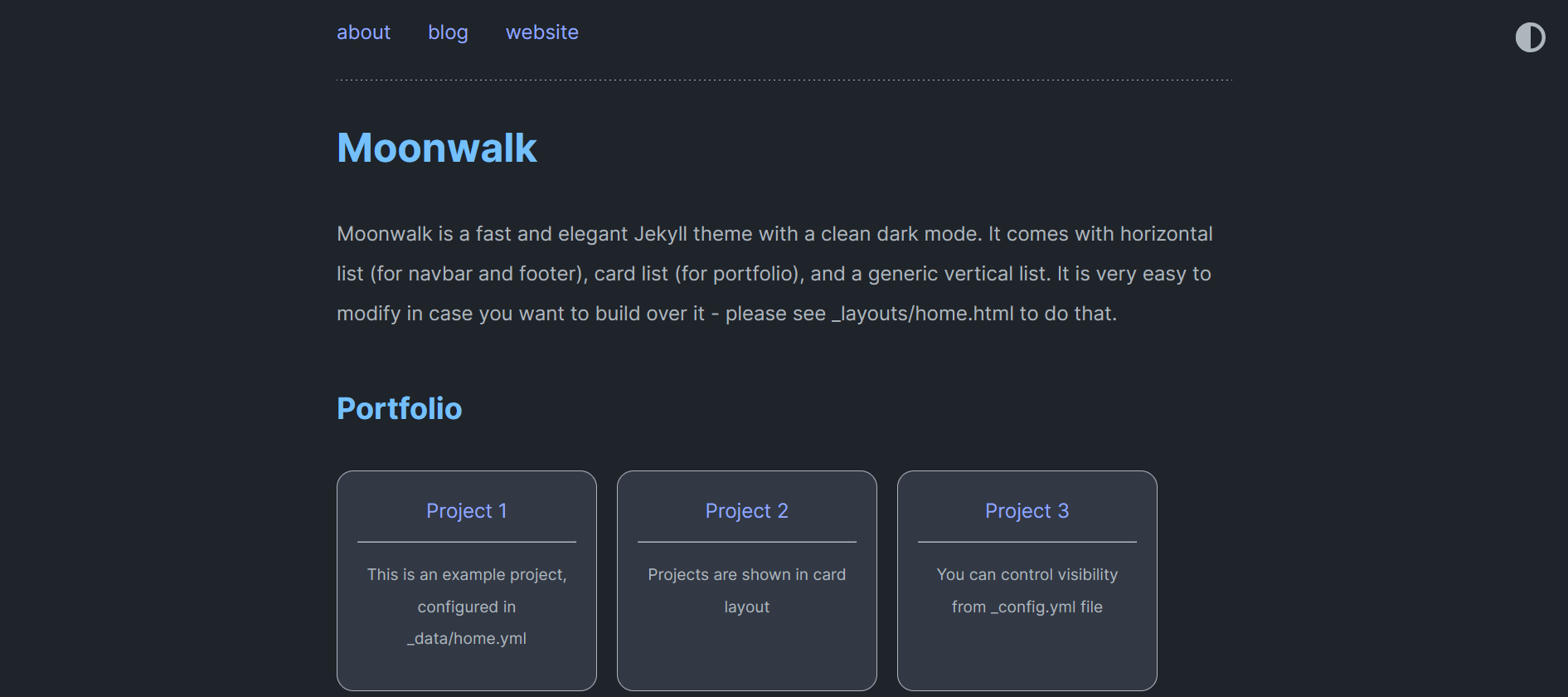Open the Project 2 title link

click(x=746, y=511)
